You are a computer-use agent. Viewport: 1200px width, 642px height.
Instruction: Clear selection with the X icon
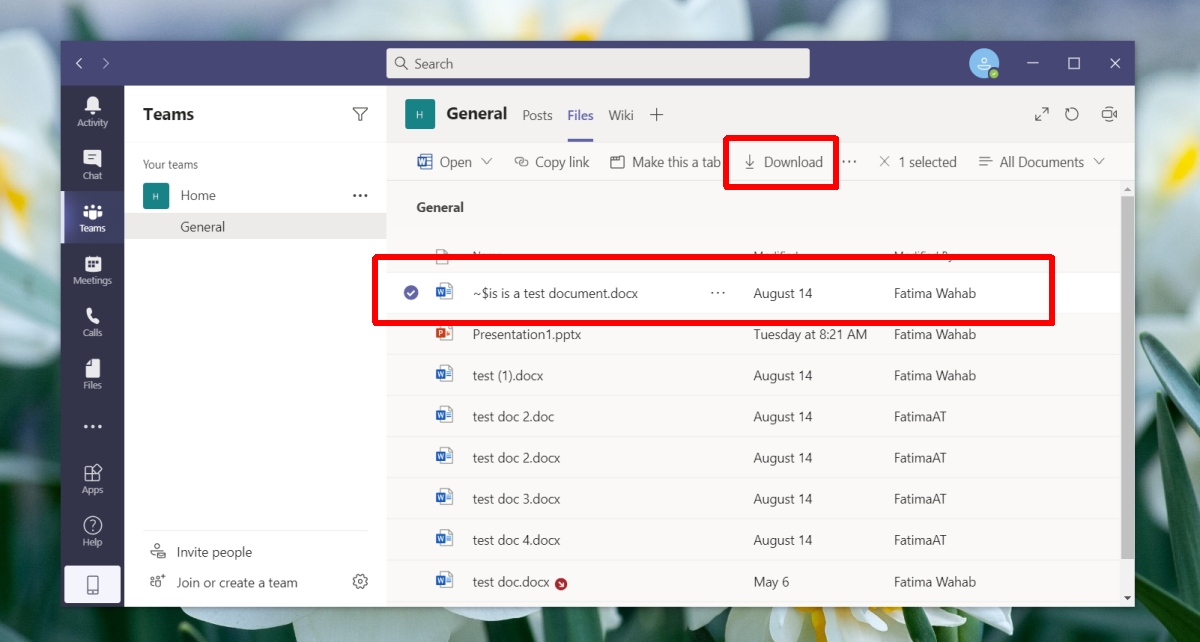point(884,161)
